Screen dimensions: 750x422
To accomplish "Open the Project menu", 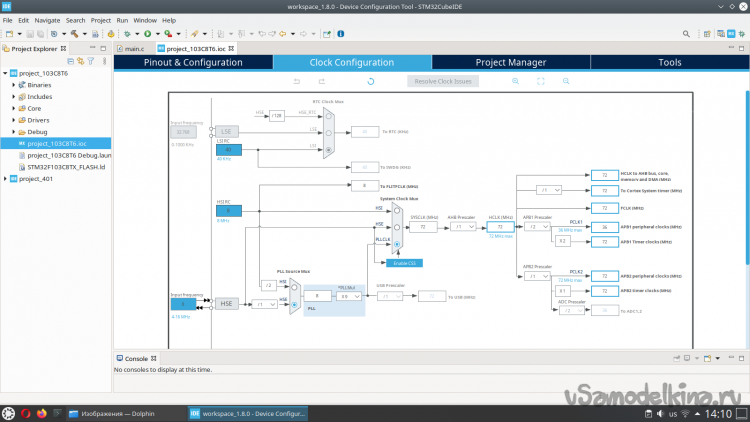I will 101,20.
